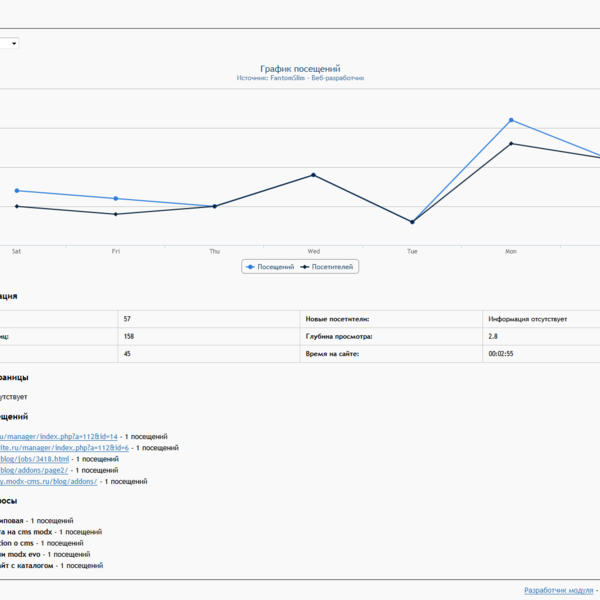This screenshot has height=600, width=600.
Task: Click the table cell showing 158
Action: click(209, 336)
